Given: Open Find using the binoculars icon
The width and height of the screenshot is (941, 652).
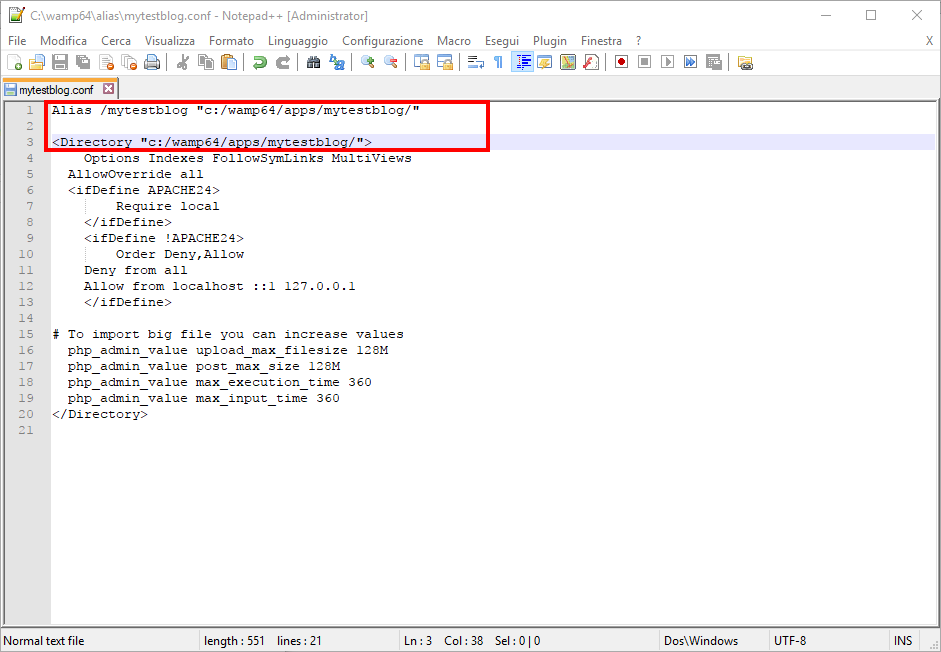Looking at the screenshot, I should point(313,62).
